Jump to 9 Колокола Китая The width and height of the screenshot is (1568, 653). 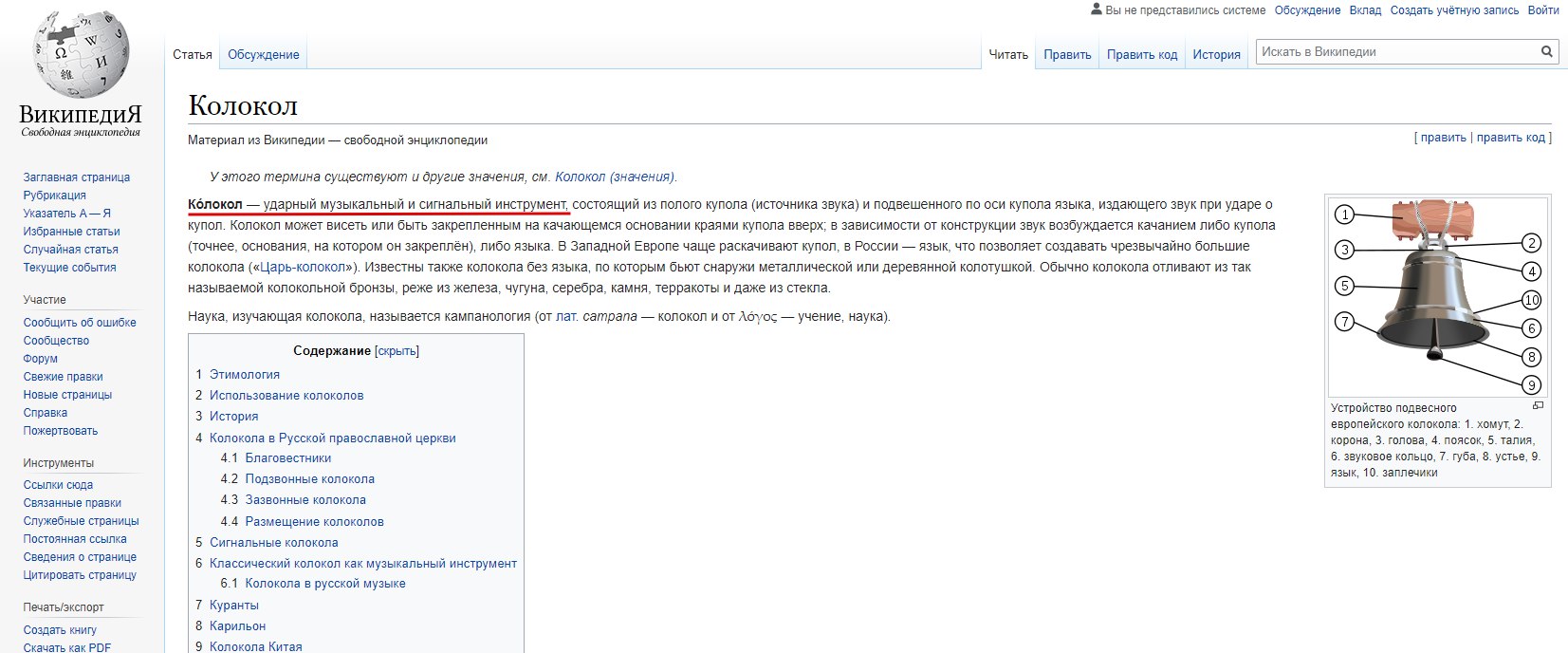(256, 646)
